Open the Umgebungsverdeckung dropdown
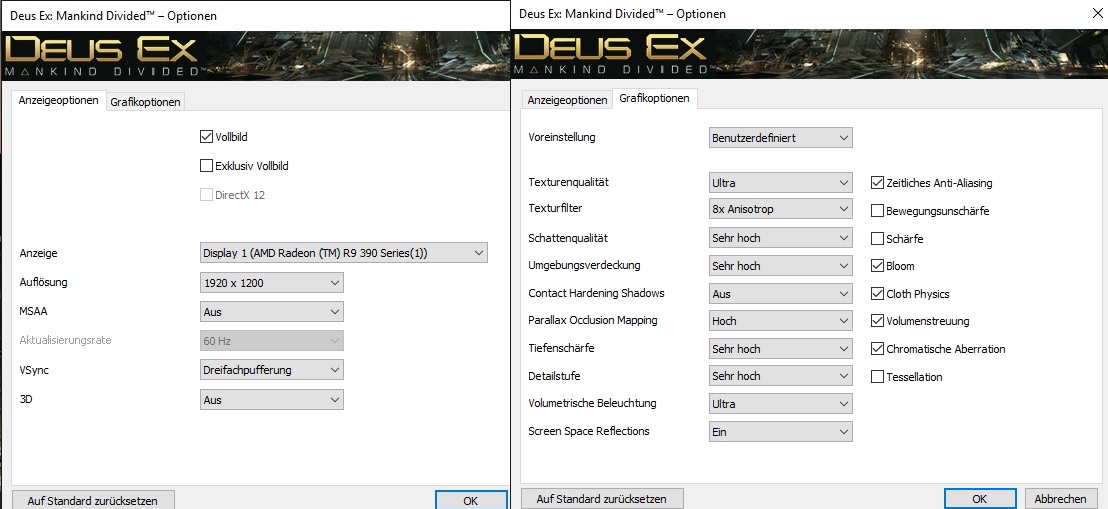 click(x=781, y=266)
